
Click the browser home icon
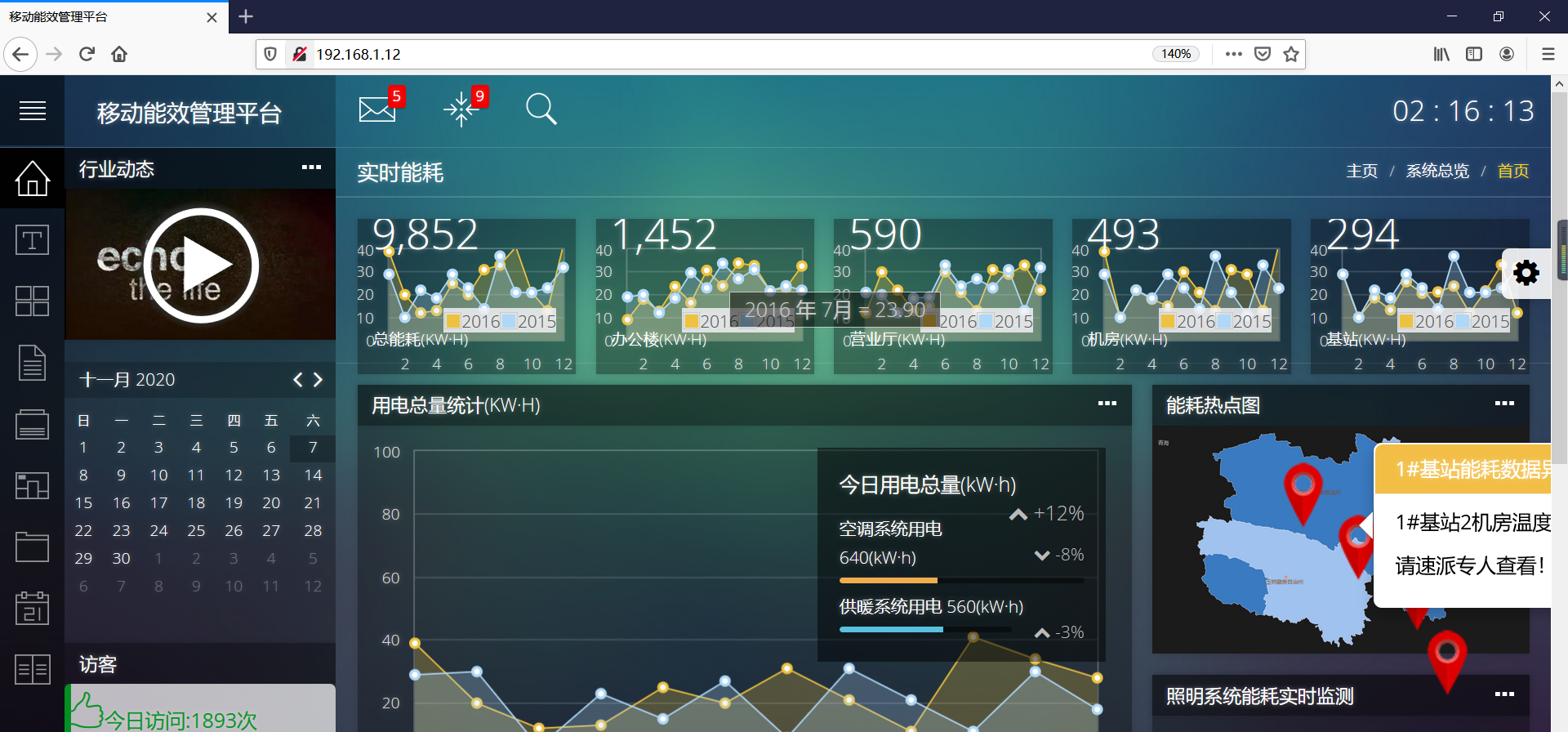pos(119,54)
